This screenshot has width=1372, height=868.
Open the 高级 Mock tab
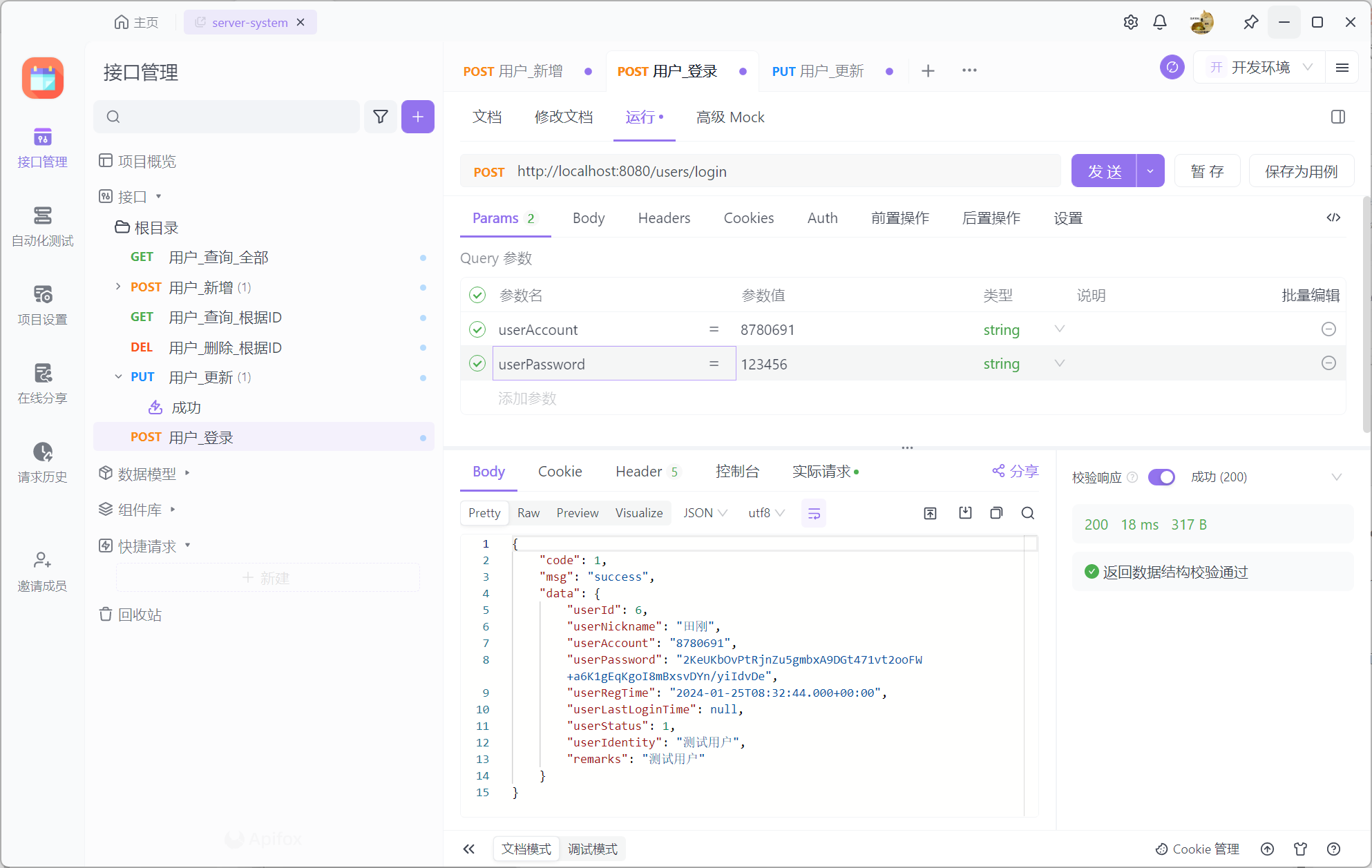730,117
